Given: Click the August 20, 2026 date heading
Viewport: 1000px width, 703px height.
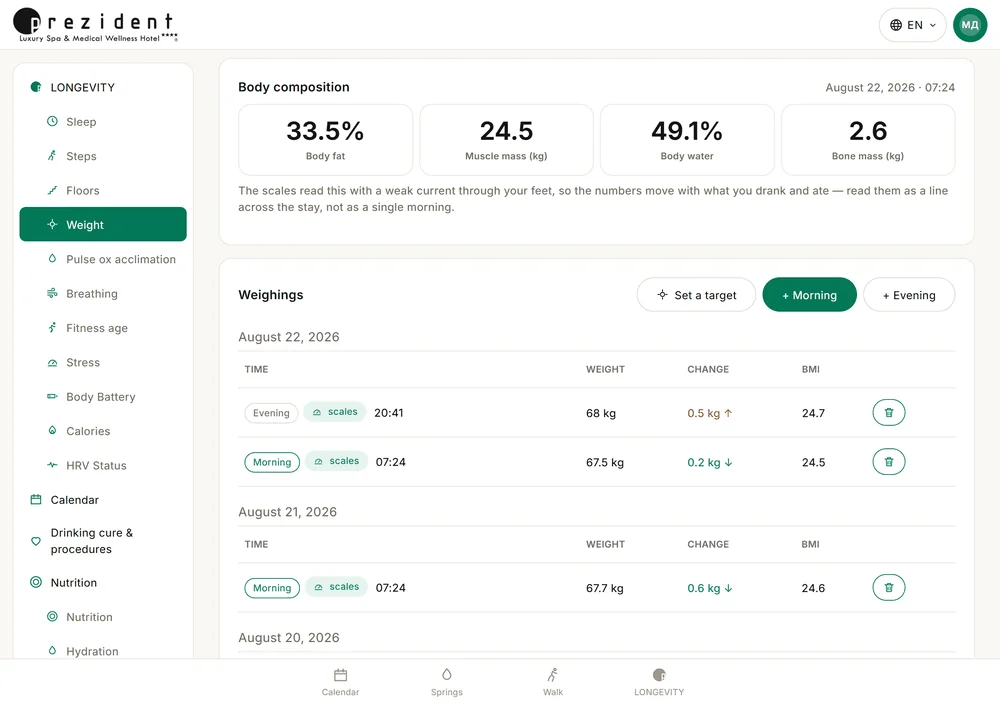Looking at the screenshot, I should (x=289, y=637).
